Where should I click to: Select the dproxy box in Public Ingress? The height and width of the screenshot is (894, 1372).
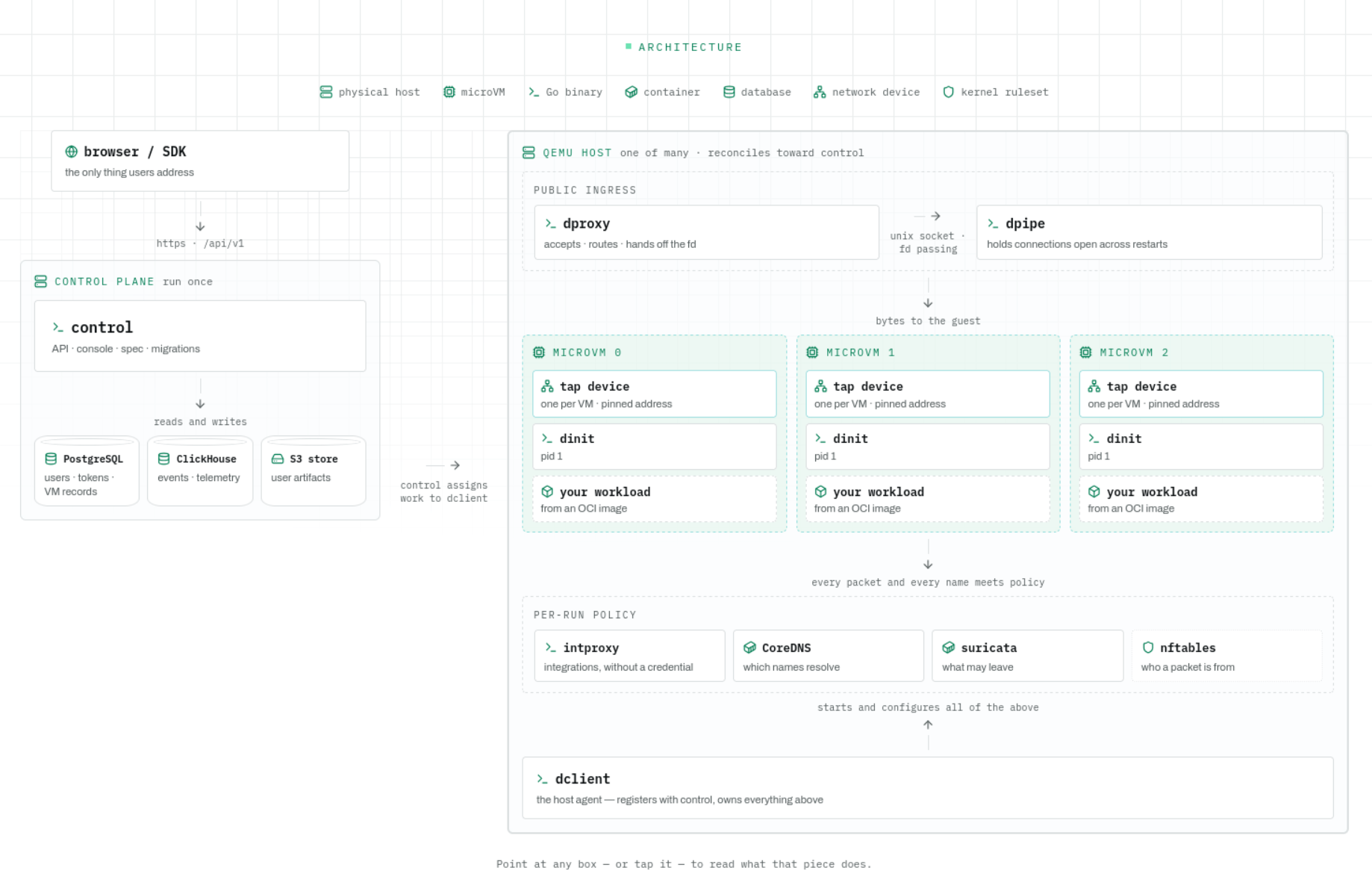[x=706, y=232]
